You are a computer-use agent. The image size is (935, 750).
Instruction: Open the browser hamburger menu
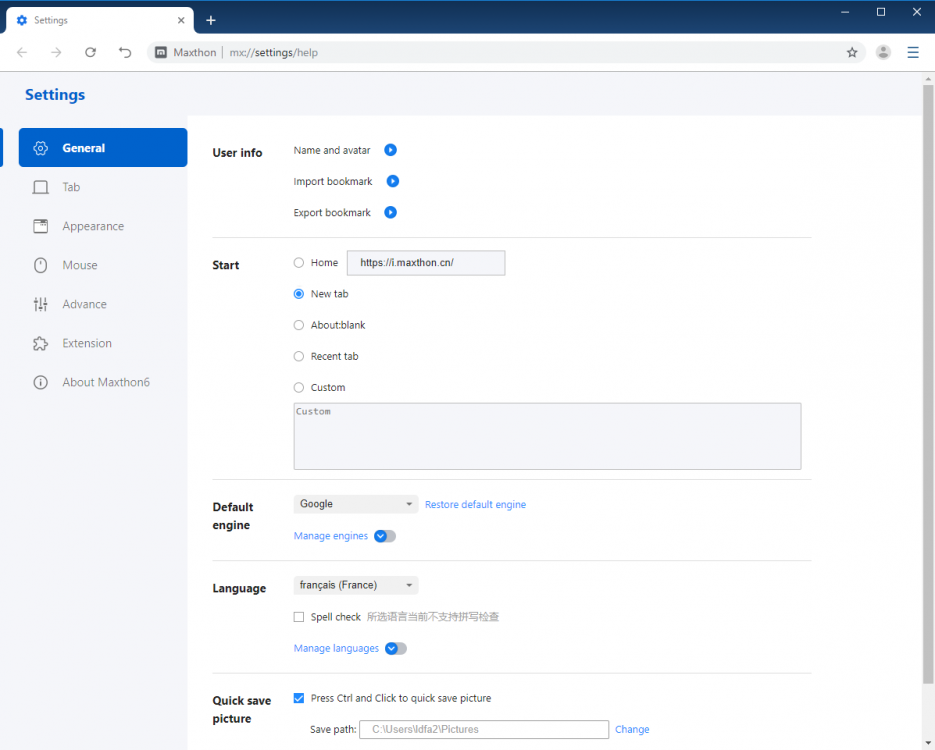[913, 52]
